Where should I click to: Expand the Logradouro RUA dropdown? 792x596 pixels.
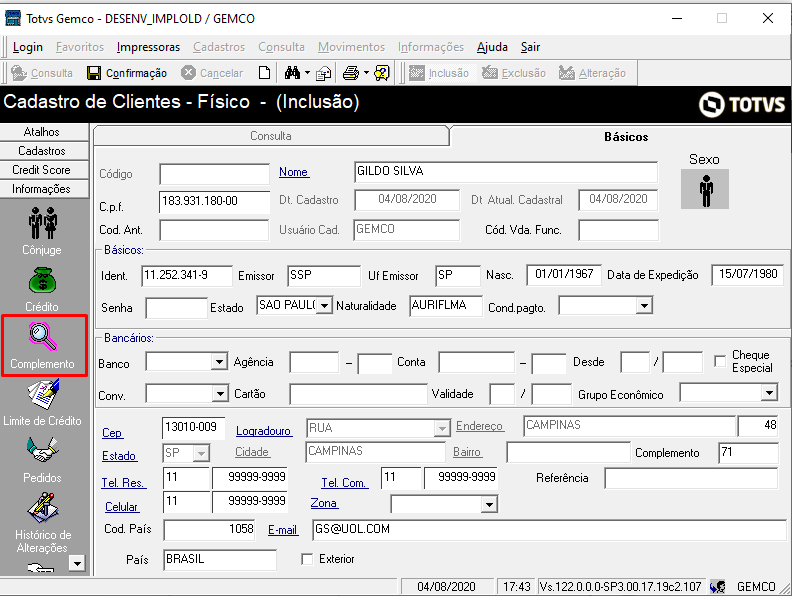442,428
